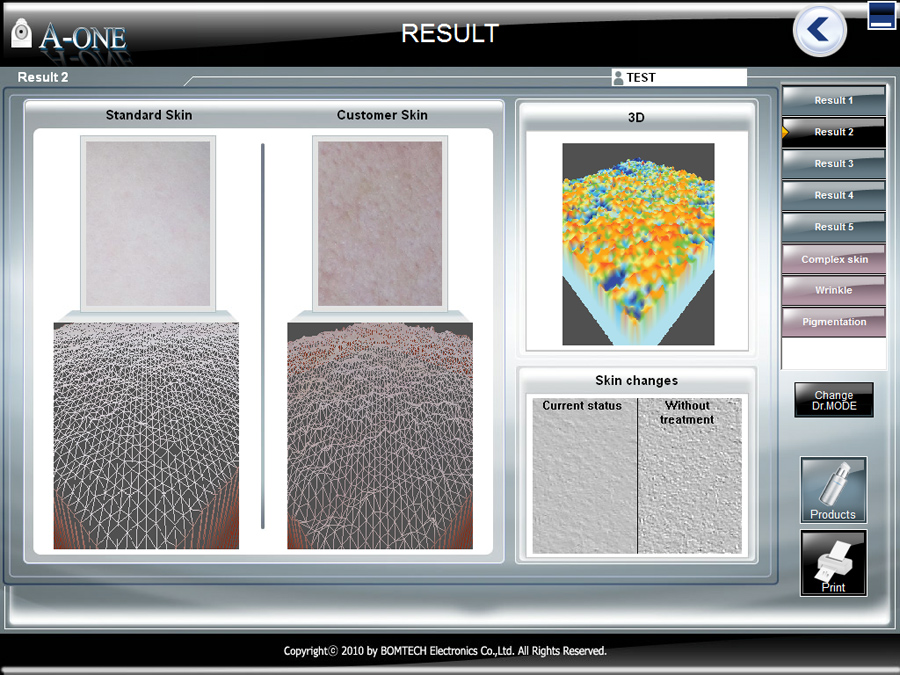Image resolution: width=900 pixels, height=675 pixels.
Task: Click the user icon beside TEST
Action: pyautogui.click(x=618, y=77)
